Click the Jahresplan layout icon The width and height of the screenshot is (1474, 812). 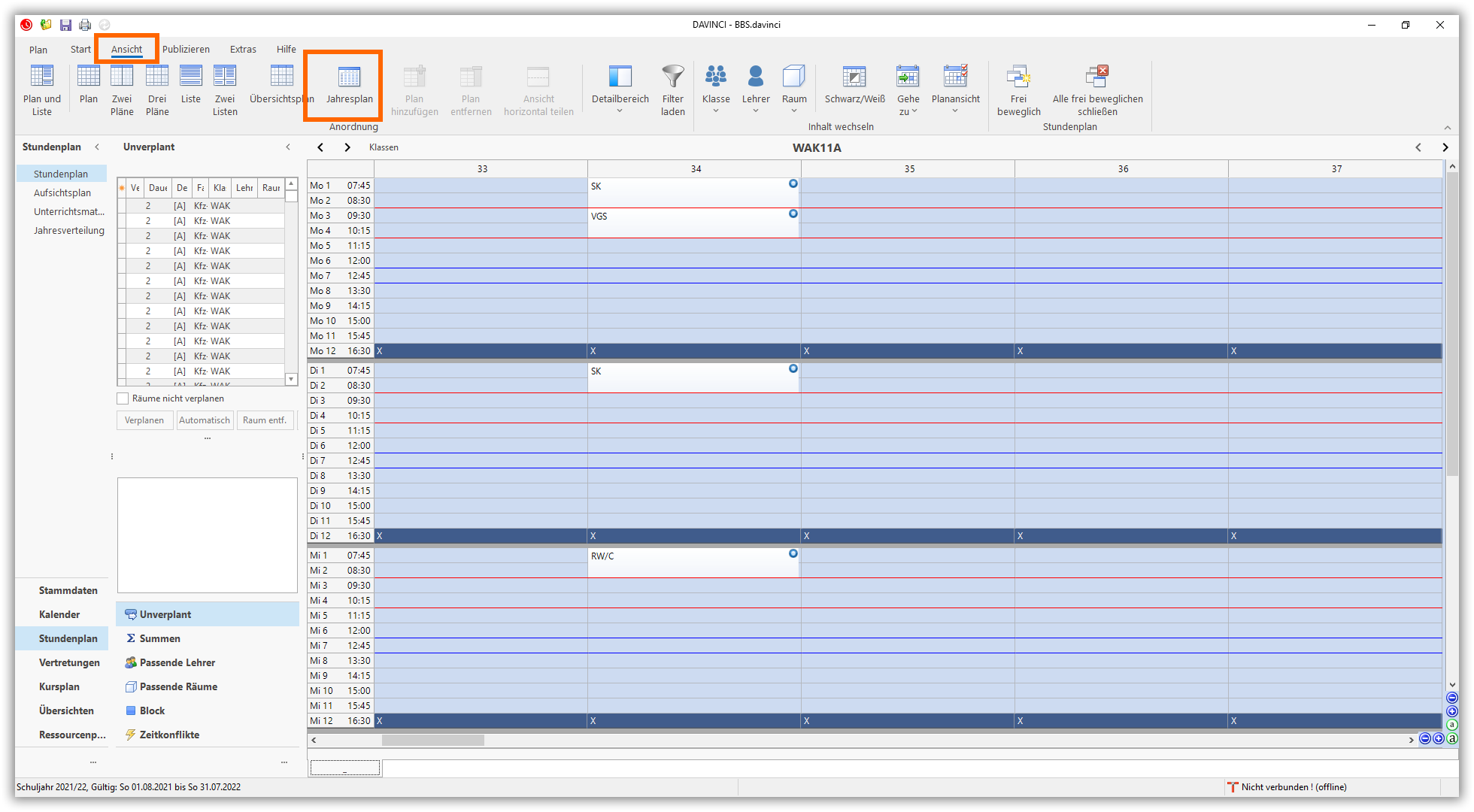tap(349, 77)
